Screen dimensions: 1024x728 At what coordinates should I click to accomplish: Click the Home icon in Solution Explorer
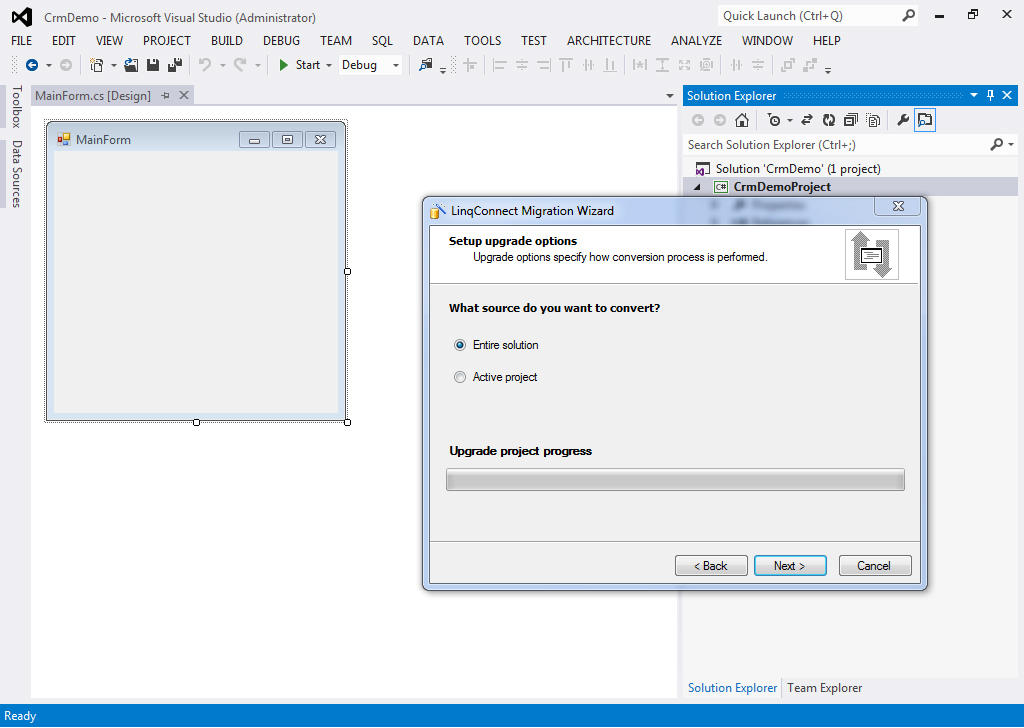tap(741, 120)
